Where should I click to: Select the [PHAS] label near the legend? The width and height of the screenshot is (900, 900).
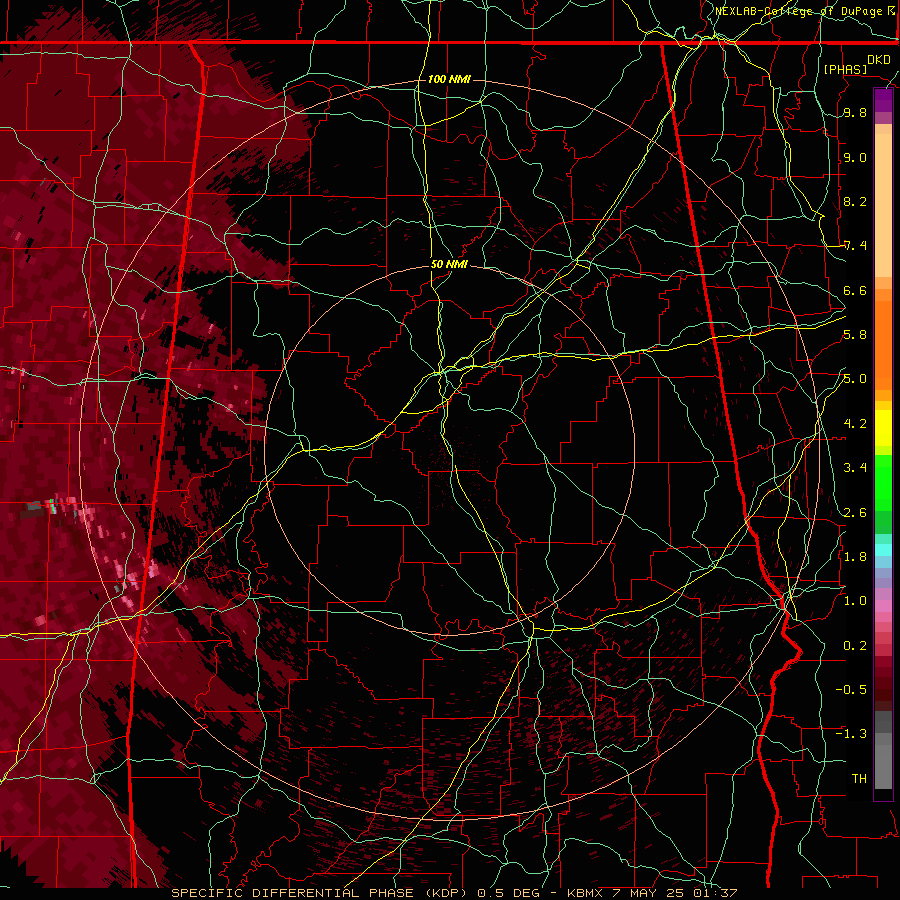[845, 69]
